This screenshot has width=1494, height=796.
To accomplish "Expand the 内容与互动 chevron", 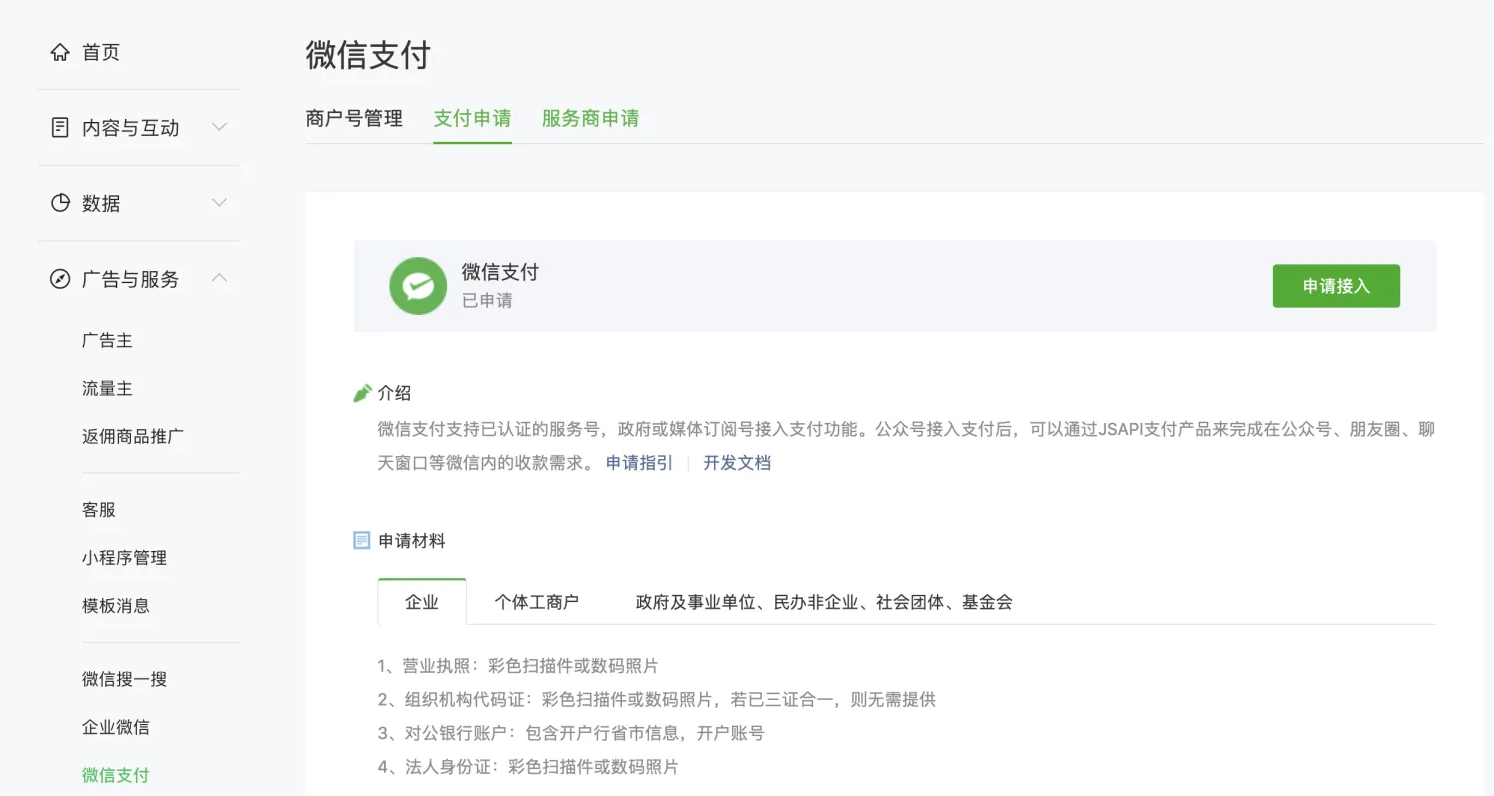I will tap(220, 127).
